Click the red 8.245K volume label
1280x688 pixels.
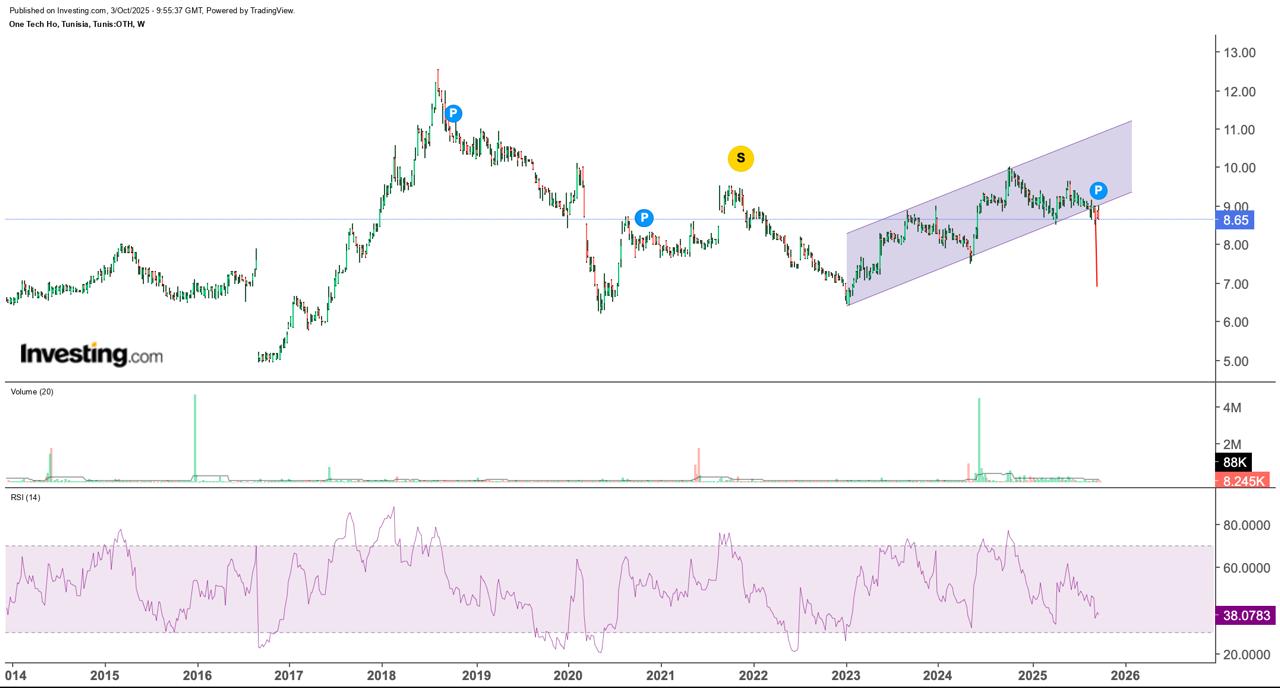click(x=1243, y=481)
